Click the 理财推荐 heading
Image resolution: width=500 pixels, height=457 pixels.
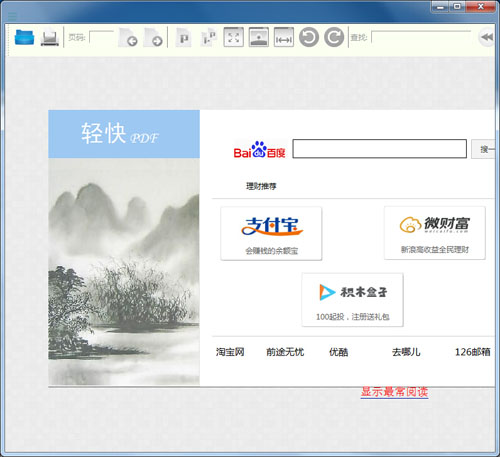click(261, 186)
